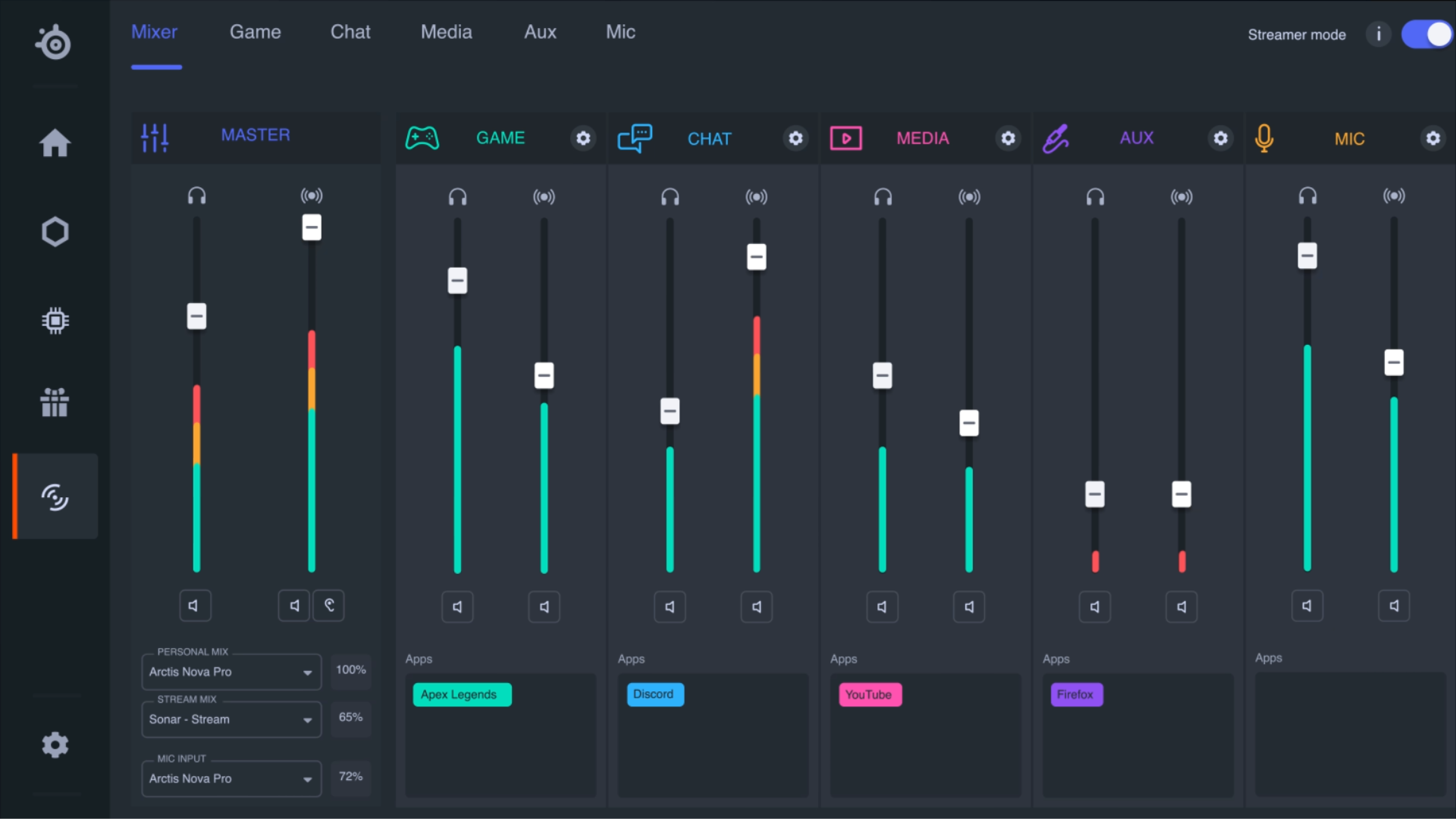
Task: Click the Aux stream volume slider handle
Action: (1181, 494)
